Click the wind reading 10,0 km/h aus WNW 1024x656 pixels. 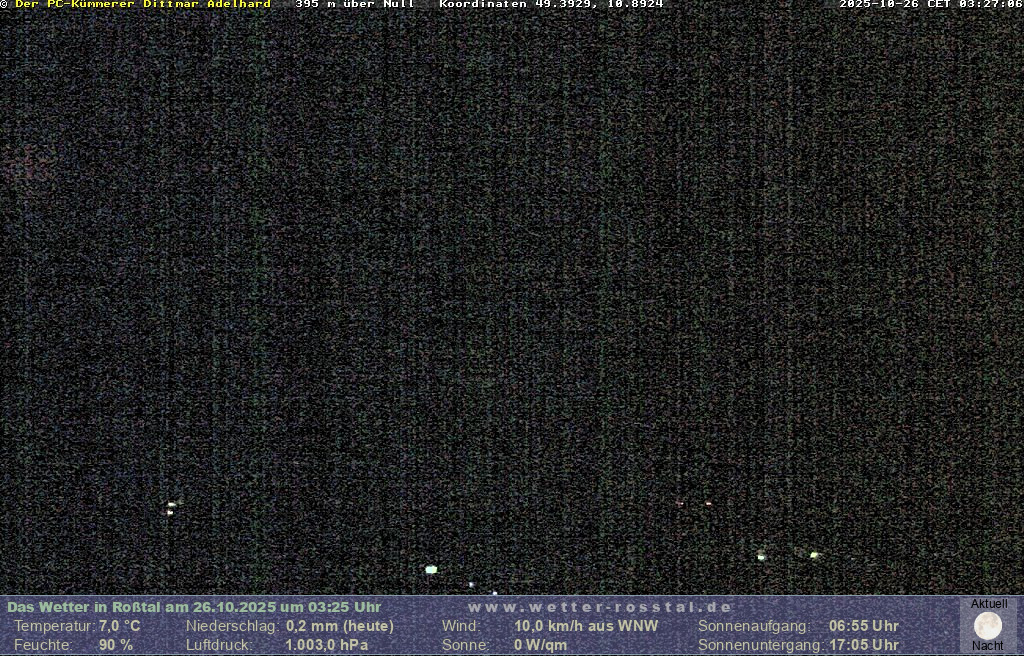pos(586,626)
